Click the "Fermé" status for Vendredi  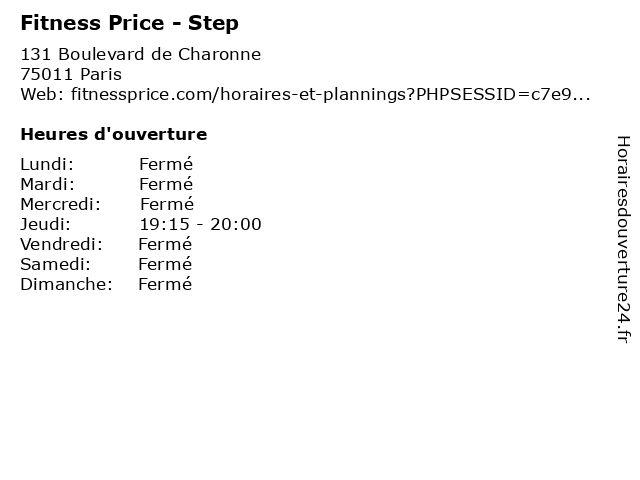pos(164,244)
